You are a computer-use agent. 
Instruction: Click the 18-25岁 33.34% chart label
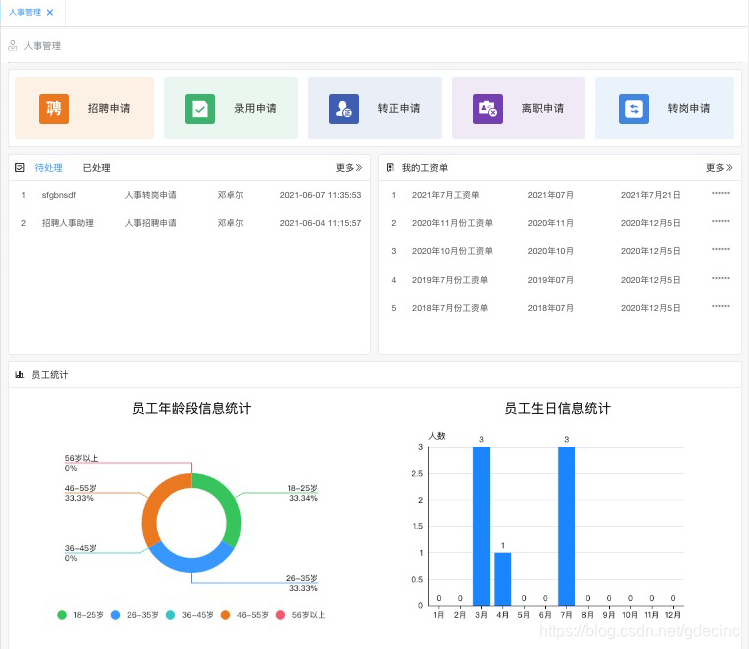[302, 493]
